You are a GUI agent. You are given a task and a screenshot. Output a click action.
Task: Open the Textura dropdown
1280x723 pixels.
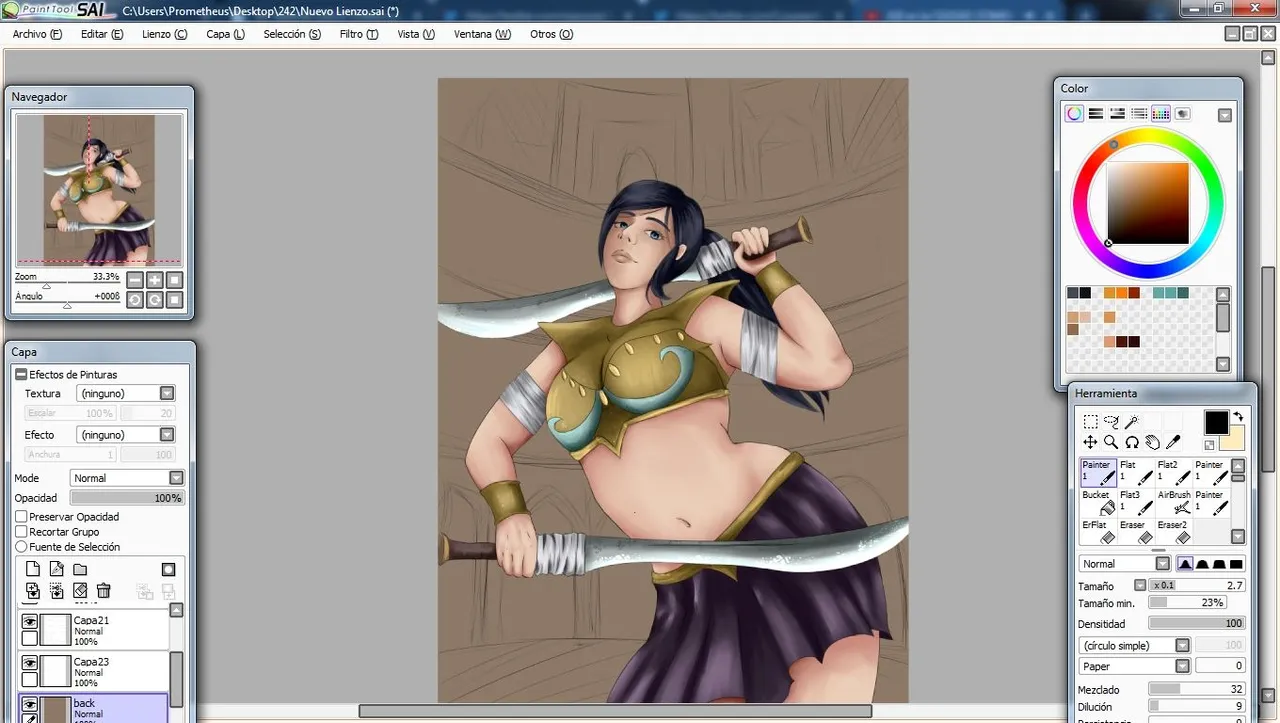pyautogui.click(x=167, y=394)
